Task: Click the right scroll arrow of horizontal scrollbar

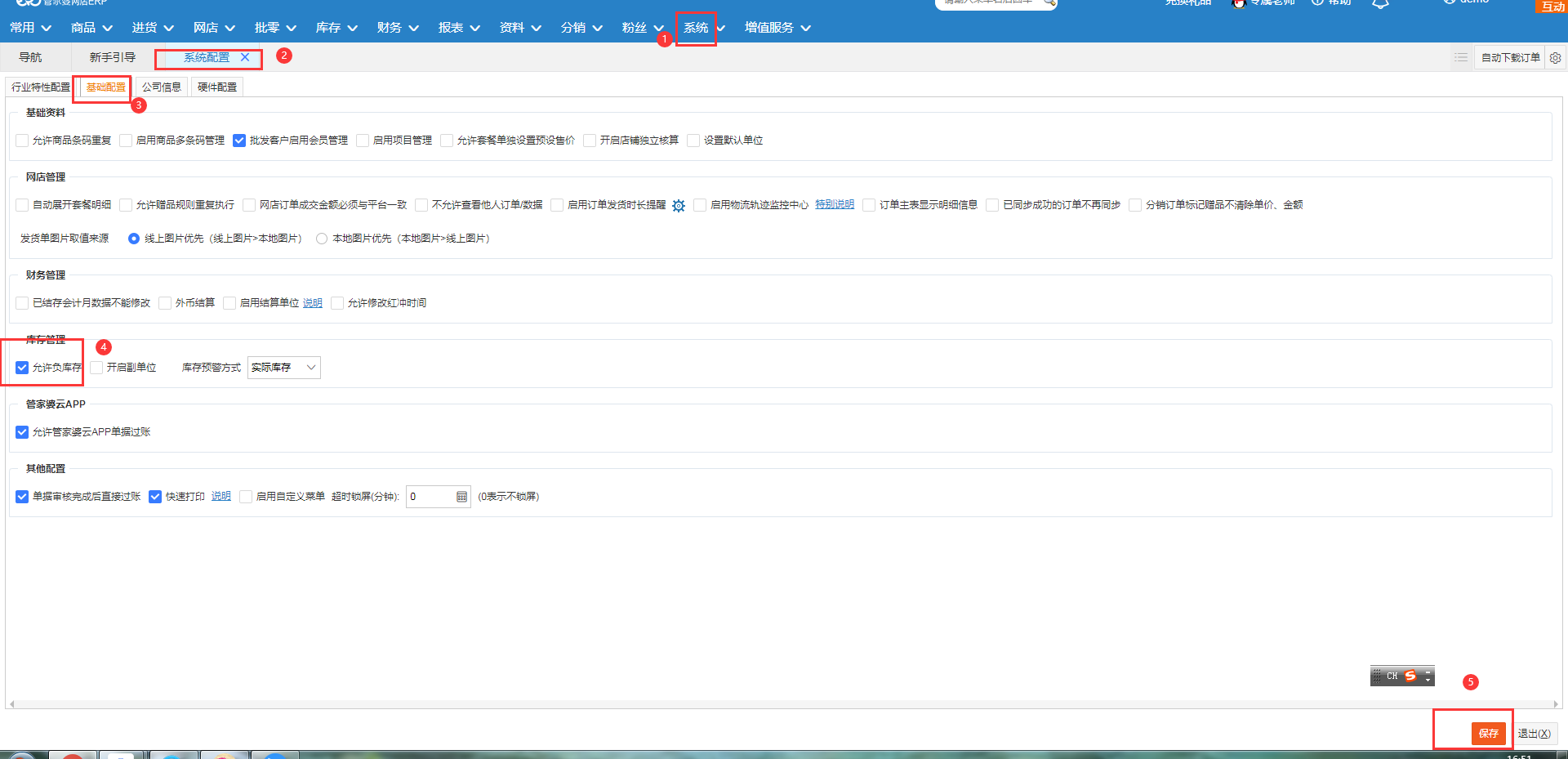Action: (1555, 704)
